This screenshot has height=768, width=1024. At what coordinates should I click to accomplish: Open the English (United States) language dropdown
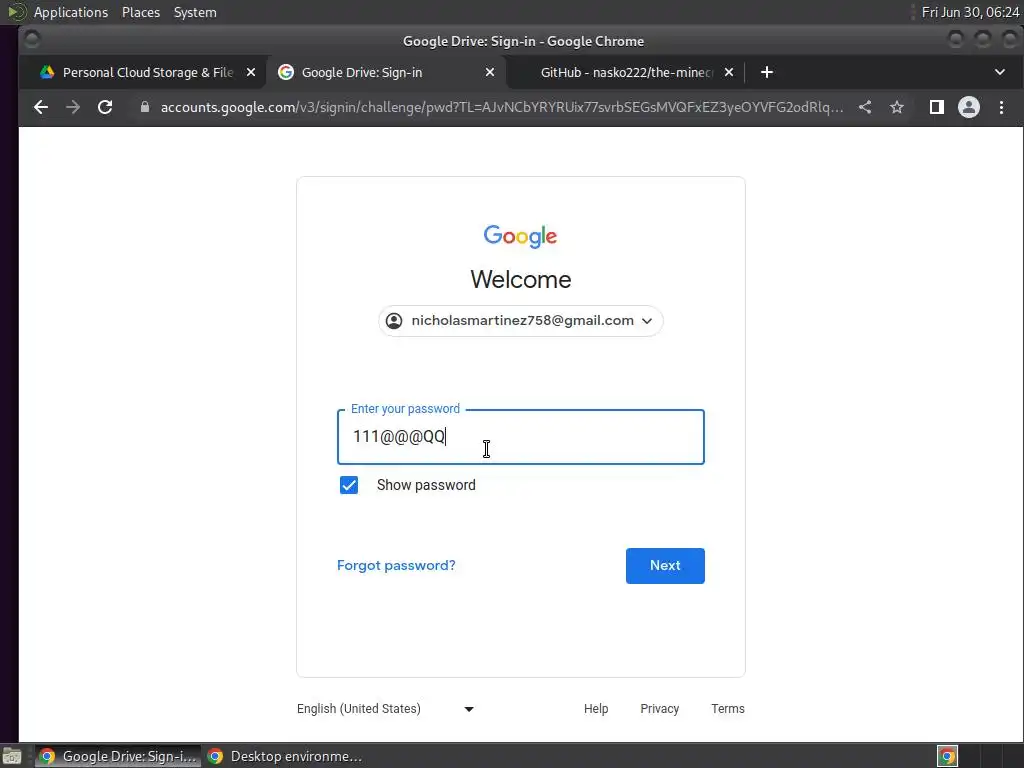(385, 709)
